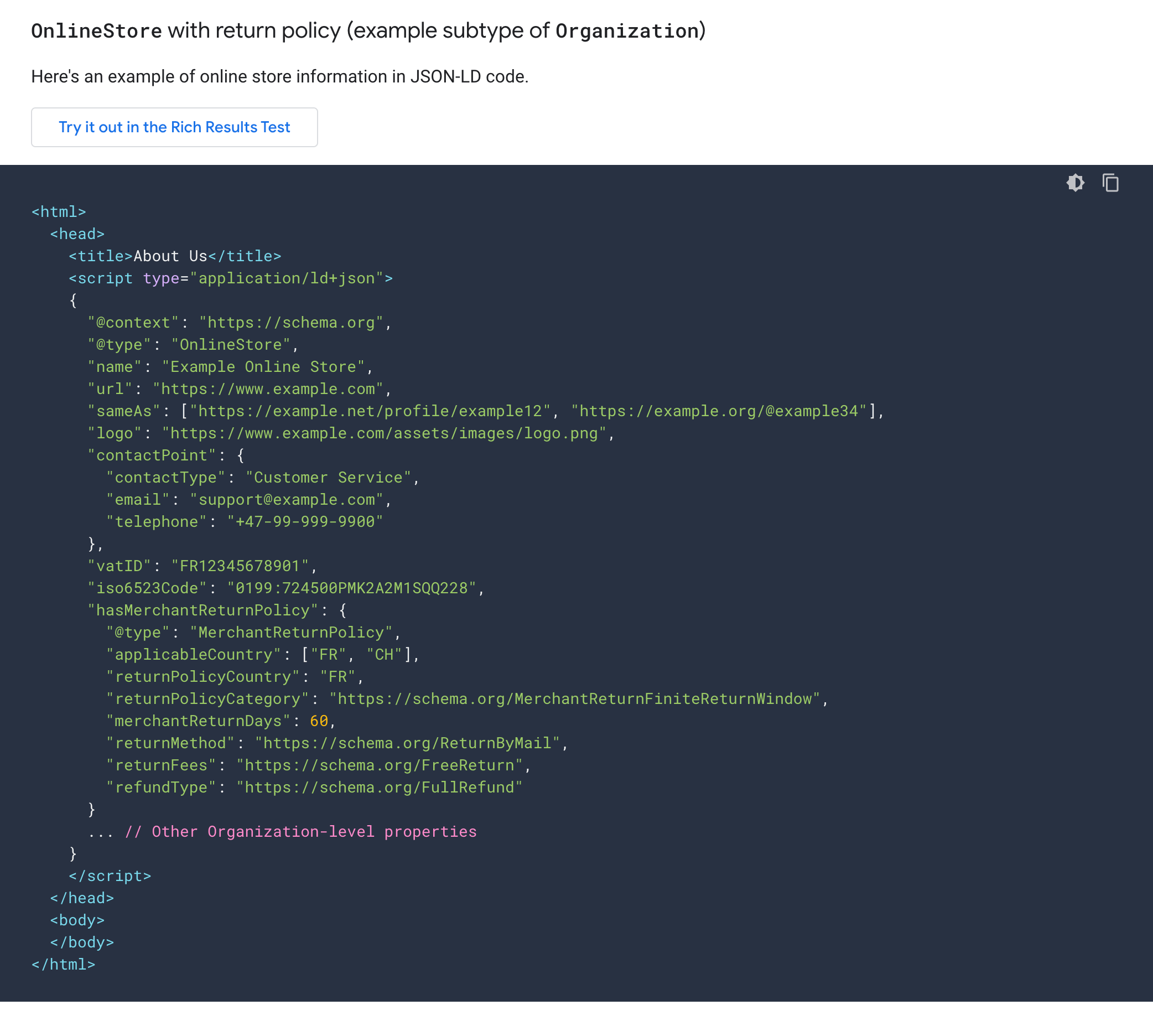Click the example.net profile sameAs URL
Image resolution: width=1153 pixels, height=1036 pixels.
coord(370,411)
